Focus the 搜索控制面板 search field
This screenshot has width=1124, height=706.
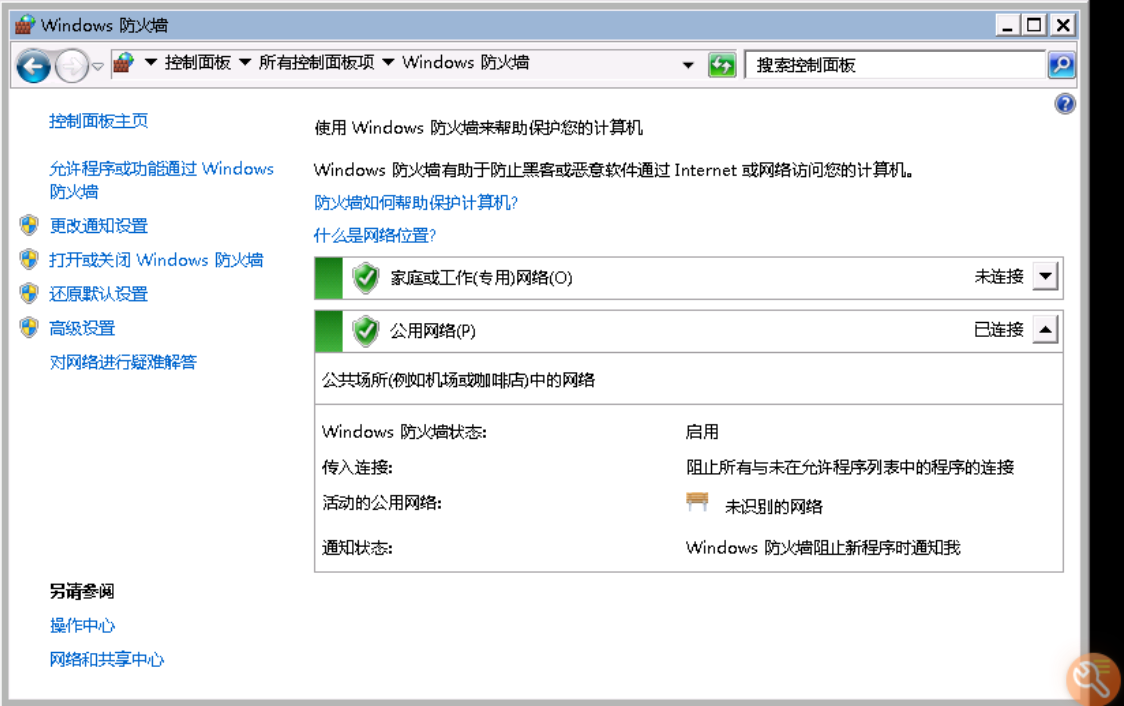tap(895, 65)
